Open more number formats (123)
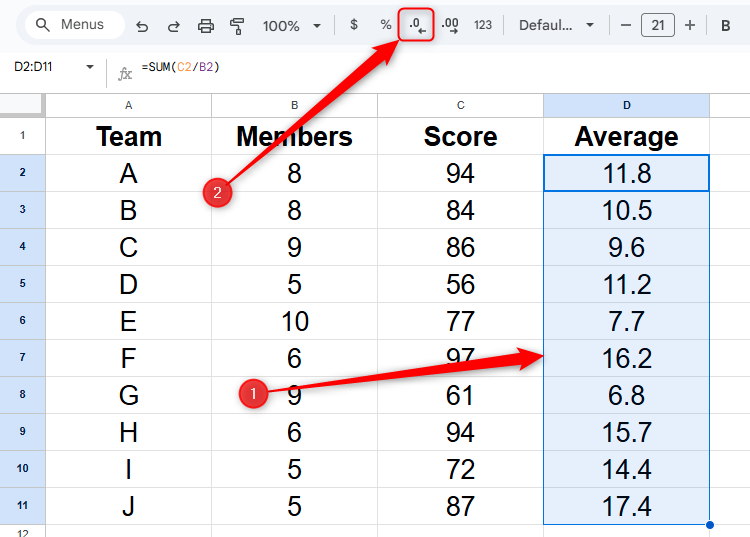 tap(483, 25)
